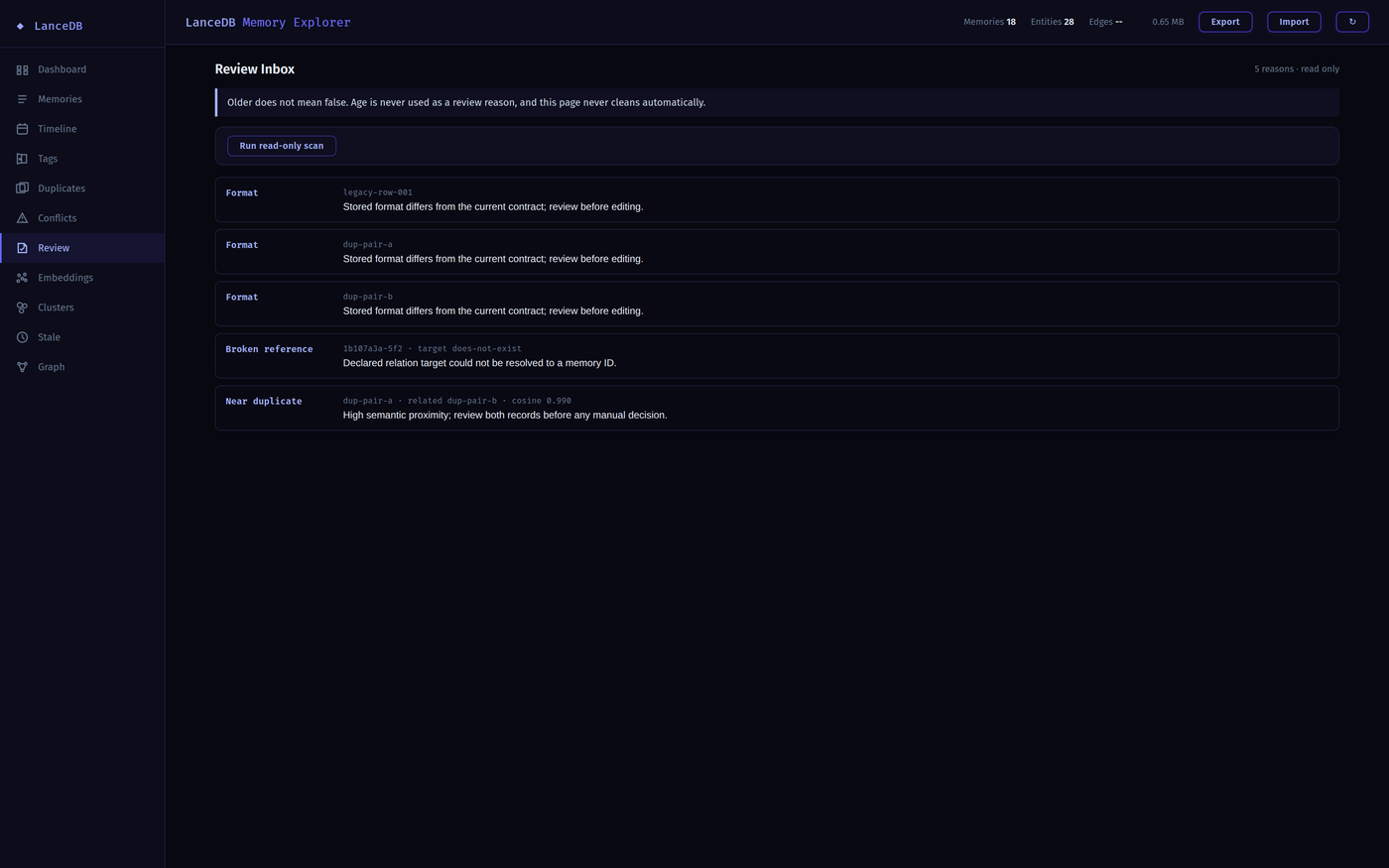Click the Dashboard icon in sidebar

[22, 69]
